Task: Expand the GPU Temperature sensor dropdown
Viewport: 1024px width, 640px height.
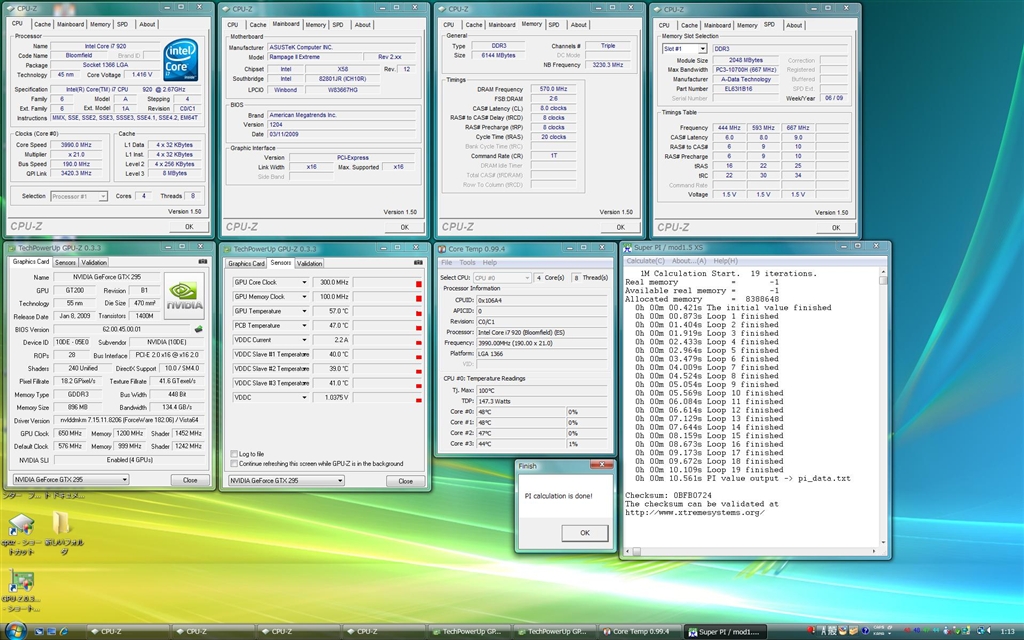Action: [x=305, y=311]
